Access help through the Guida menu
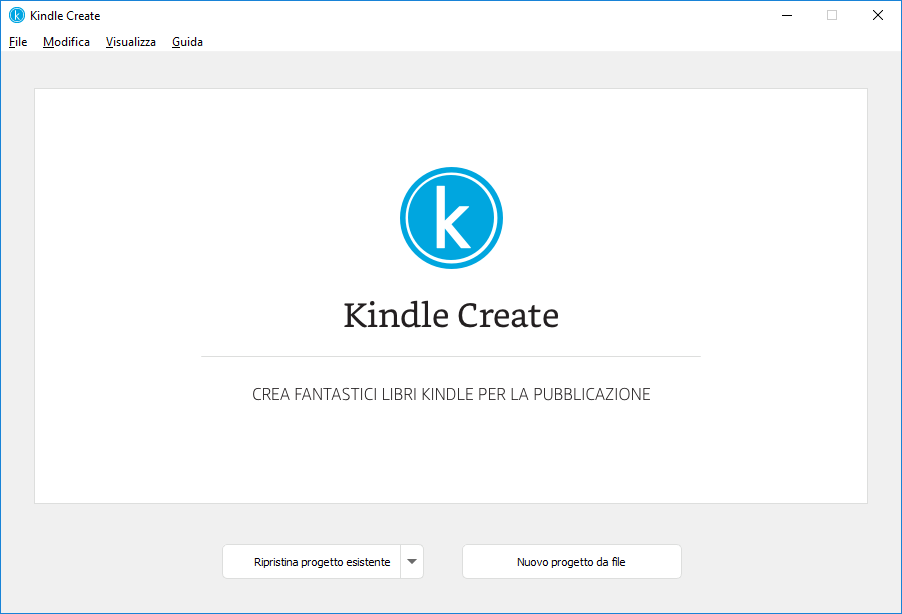Image resolution: width=902 pixels, height=614 pixels. tap(187, 41)
